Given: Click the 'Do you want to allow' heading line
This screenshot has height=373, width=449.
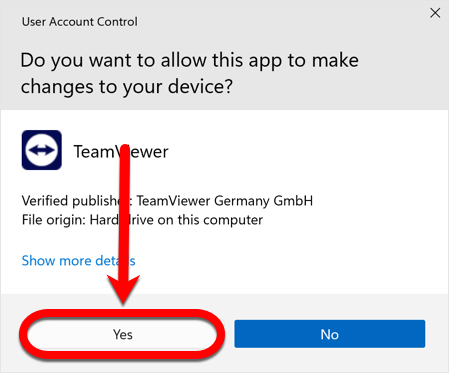Looking at the screenshot, I should coord(190,60).
